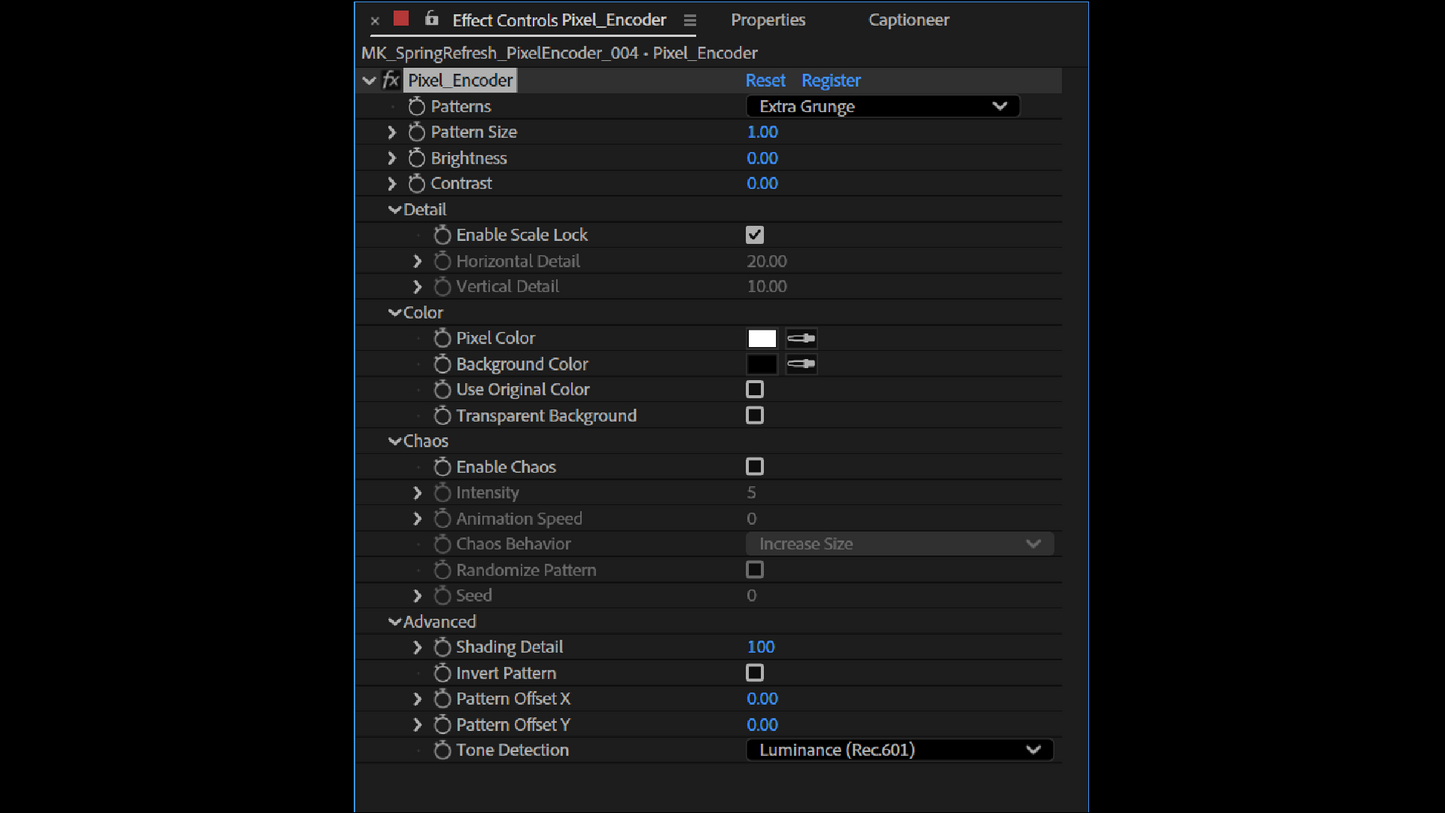Click the Reset link for Pixel_Encoder
This screenshot has width=1445, height=813.
(765, 80)
